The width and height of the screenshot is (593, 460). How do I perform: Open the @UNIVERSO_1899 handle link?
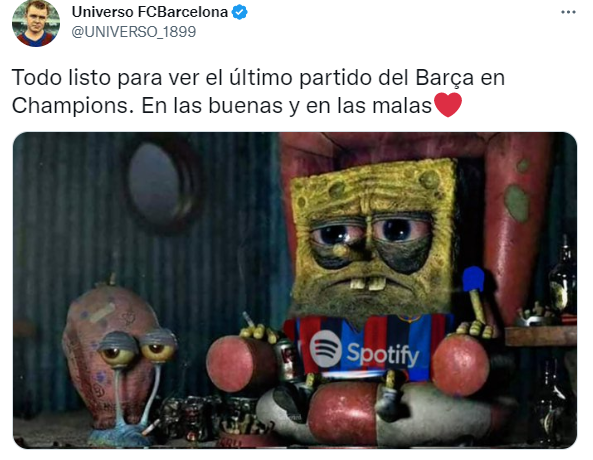[134, 32]
